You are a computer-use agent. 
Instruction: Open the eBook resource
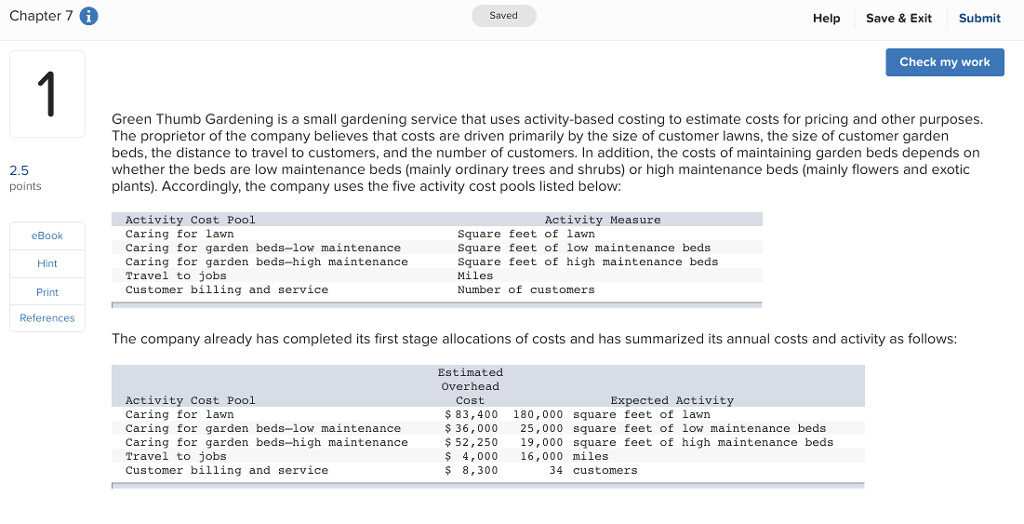pyautogui.click(x=47, y=235)
